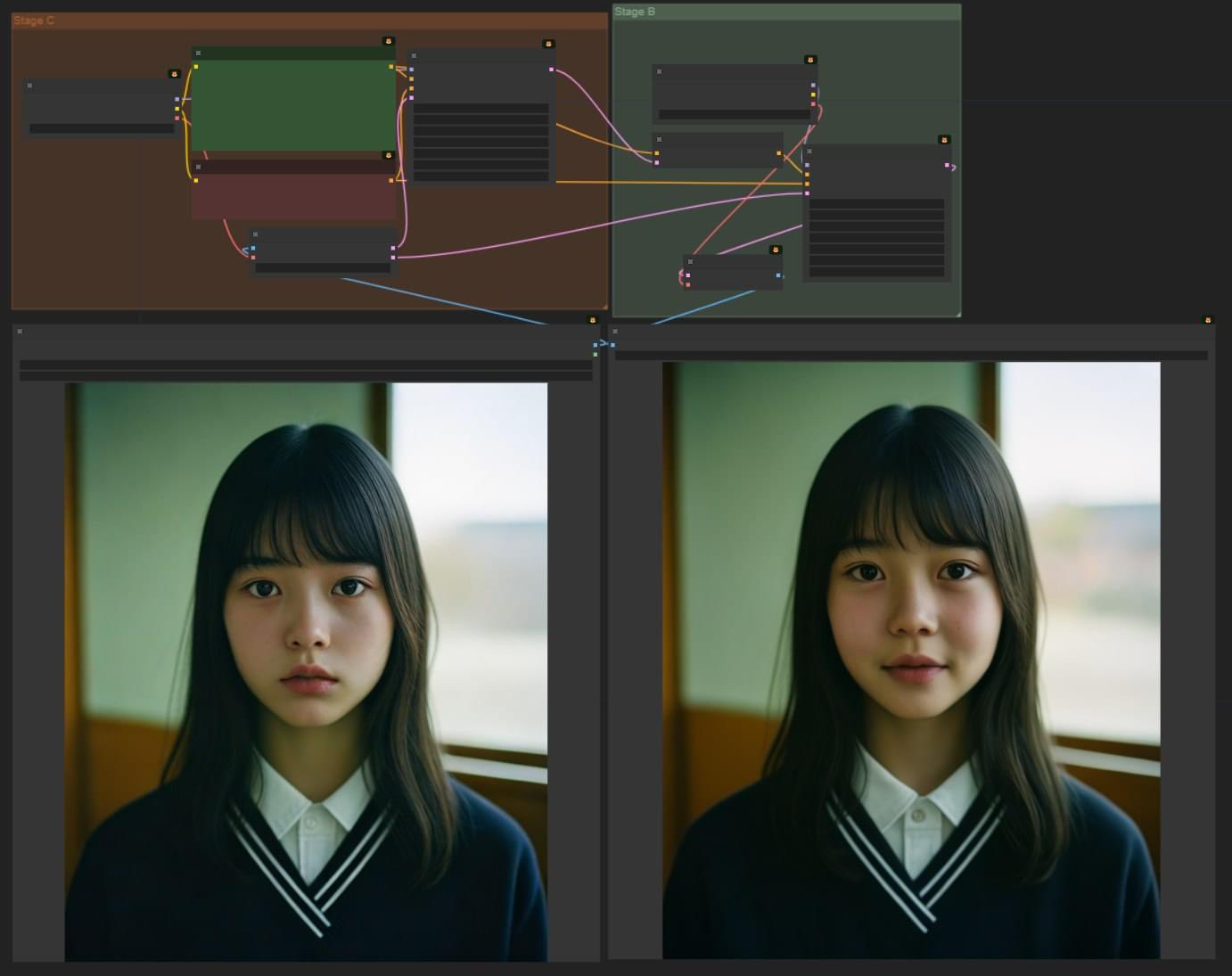Image resolution: width=1232 pixels, height=976 pixels.
Task: Click inside the red prompt text area
Action: [x=293, y=196]
